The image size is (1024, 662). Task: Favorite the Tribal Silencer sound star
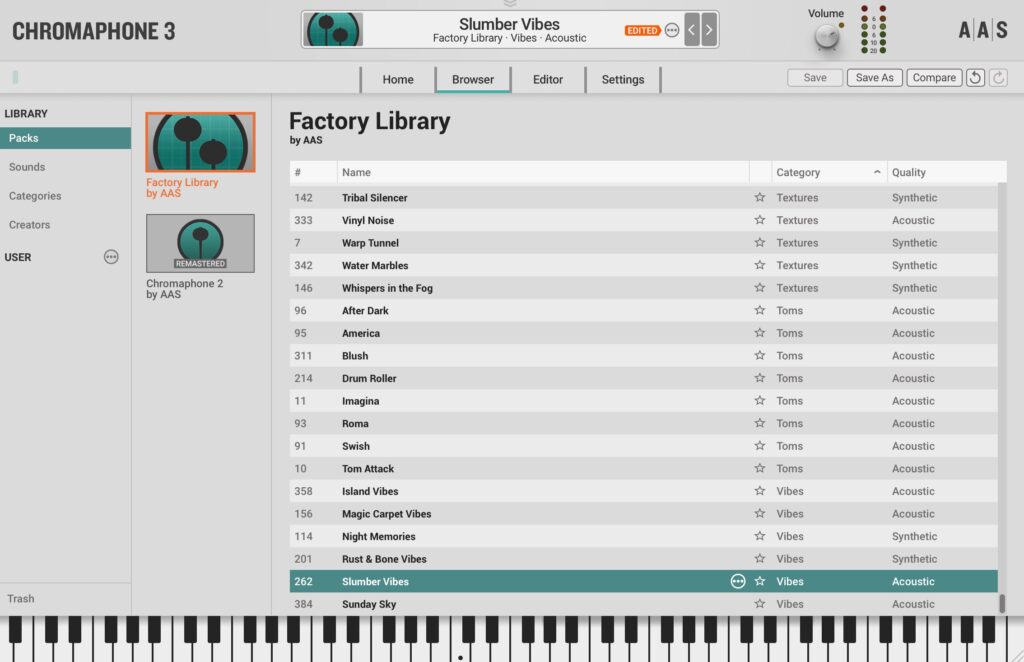coord(760,198)
